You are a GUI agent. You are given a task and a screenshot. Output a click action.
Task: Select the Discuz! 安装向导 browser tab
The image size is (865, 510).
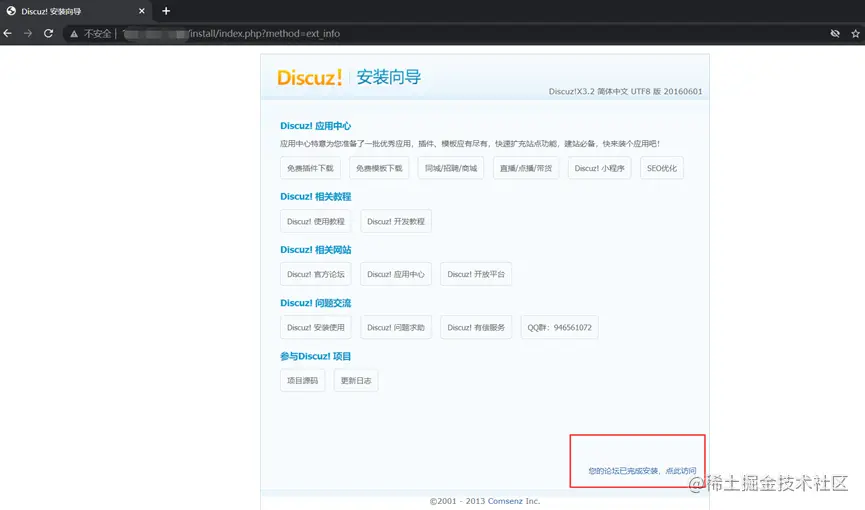75,11
